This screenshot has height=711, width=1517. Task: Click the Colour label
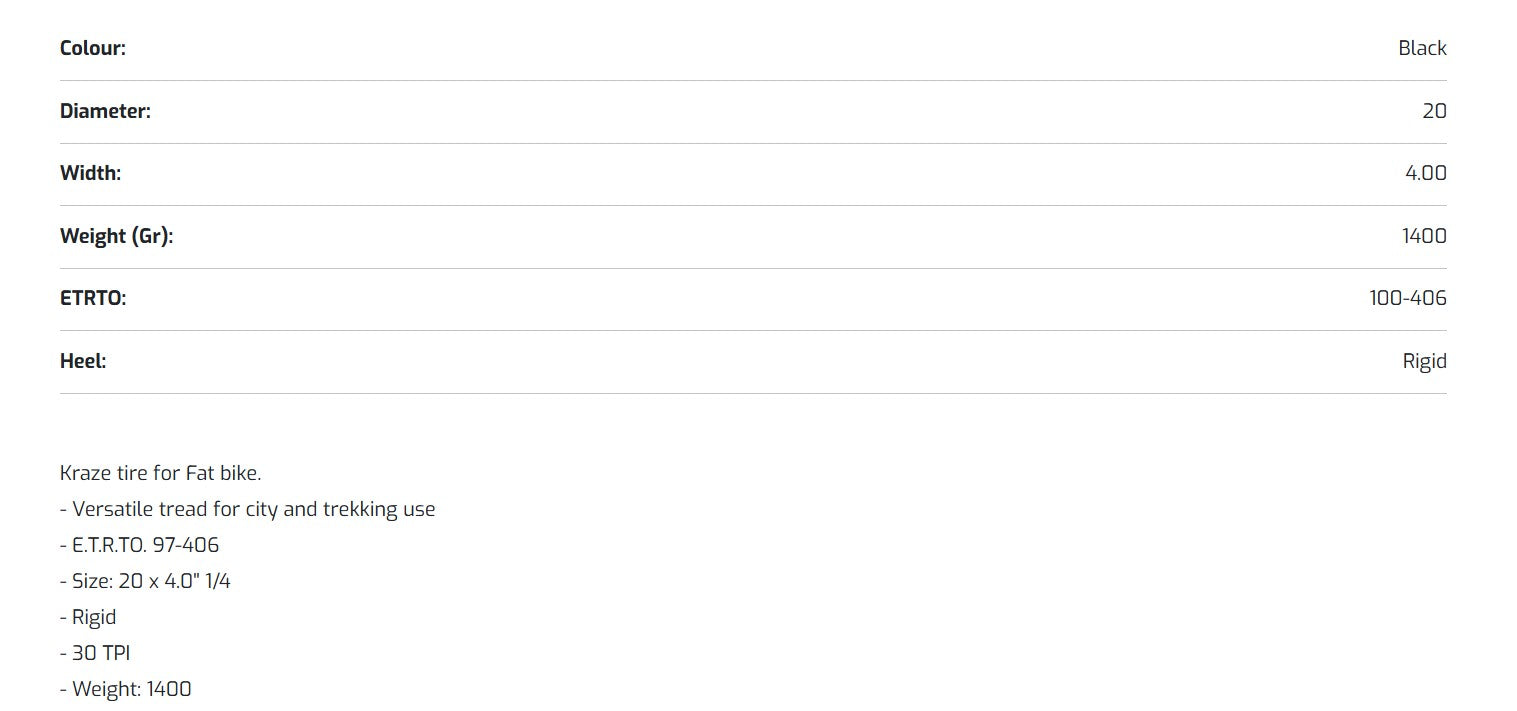(x=93, y=48)
